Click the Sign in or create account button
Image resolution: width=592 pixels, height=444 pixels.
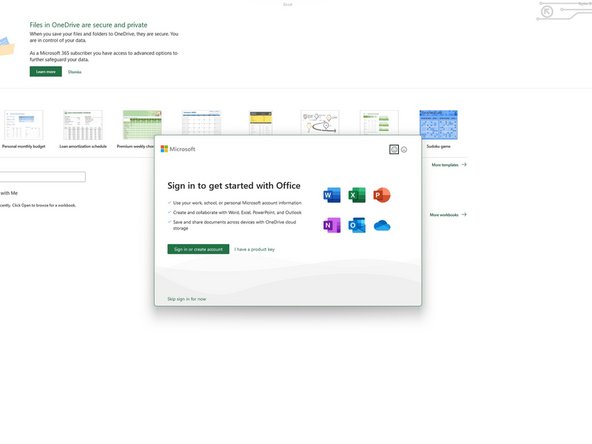[x=198, y=249]
